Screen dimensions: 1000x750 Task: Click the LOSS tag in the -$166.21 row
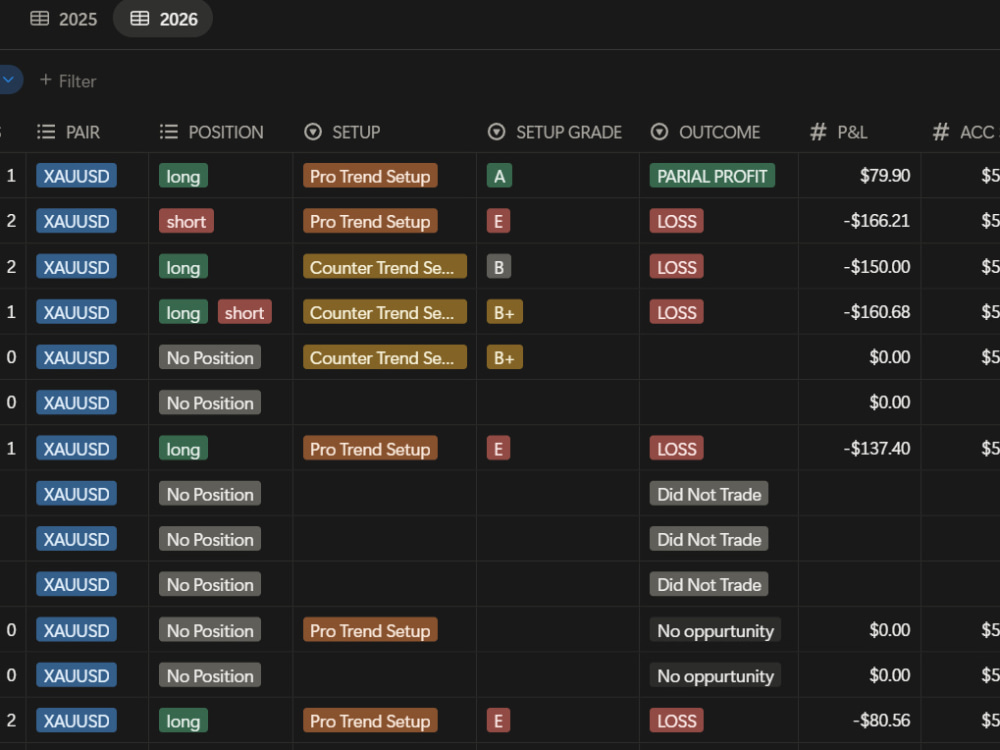[677, 221]
